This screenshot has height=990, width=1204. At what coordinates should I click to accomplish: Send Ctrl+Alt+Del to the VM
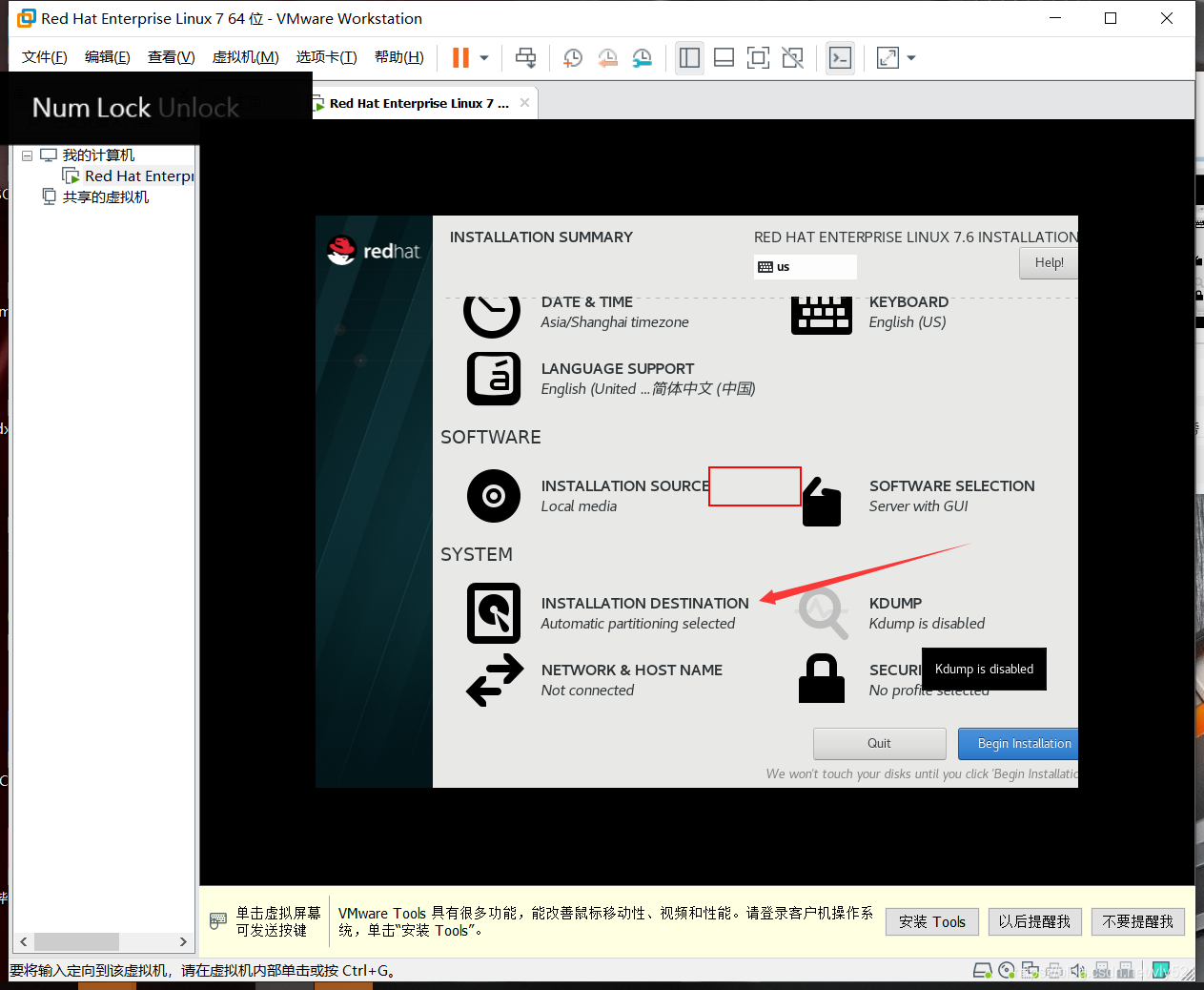(525, 58)
